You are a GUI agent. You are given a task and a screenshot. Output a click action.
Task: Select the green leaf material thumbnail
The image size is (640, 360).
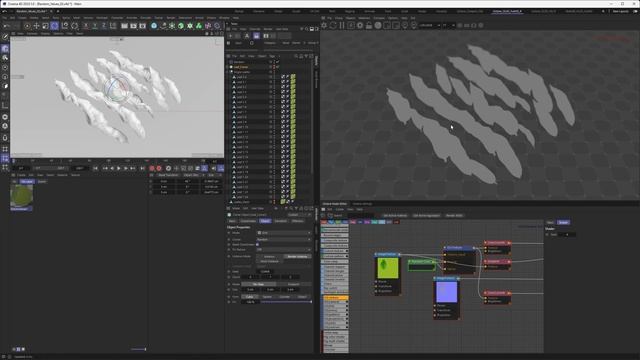[x=21, y=197]
